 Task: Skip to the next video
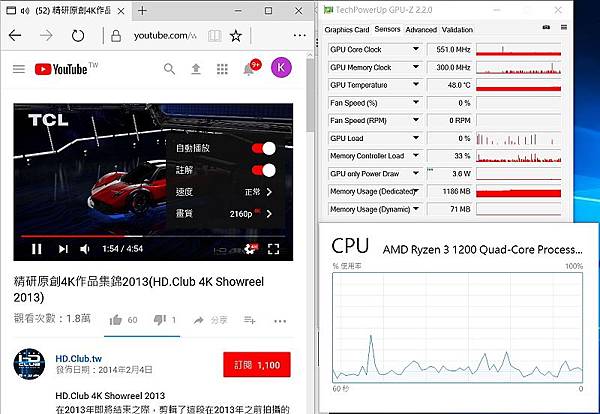tap(63, 249)
